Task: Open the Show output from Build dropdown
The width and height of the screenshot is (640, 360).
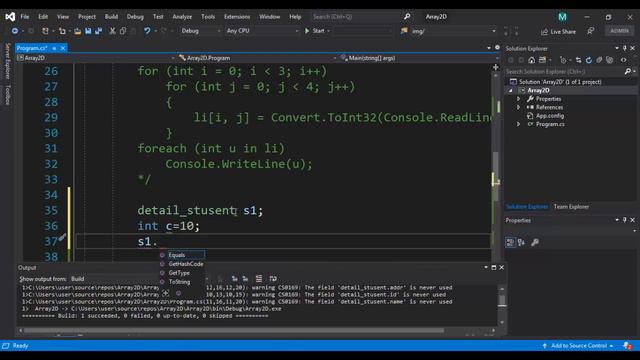Action: click(x=139, y=279)
